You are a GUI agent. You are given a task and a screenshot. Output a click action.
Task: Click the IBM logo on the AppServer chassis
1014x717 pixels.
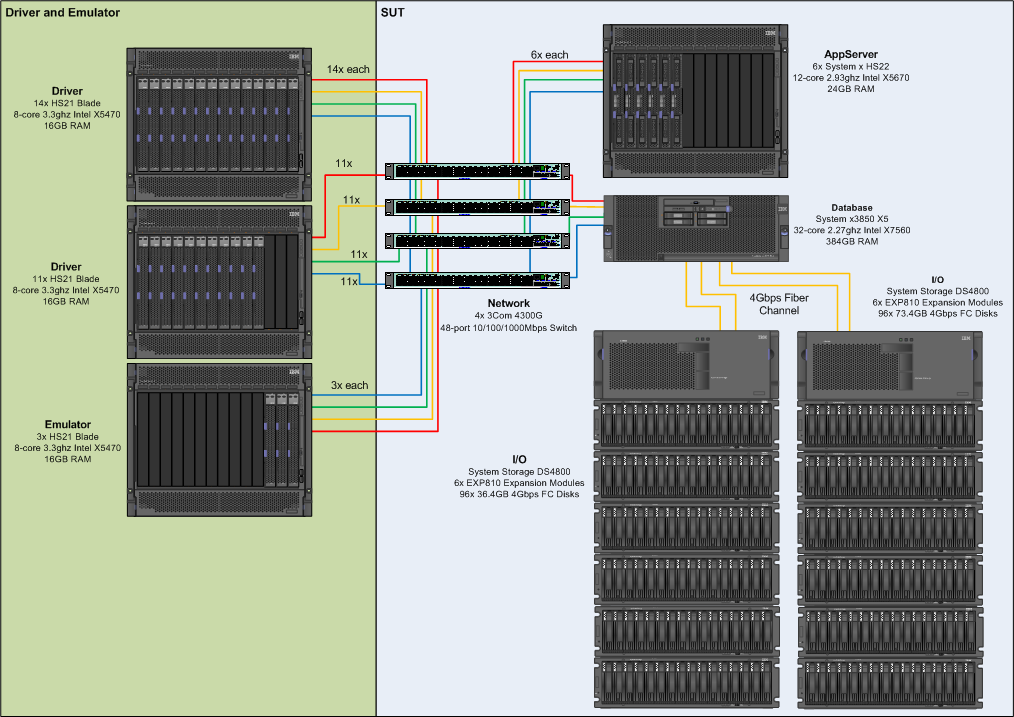770,33
